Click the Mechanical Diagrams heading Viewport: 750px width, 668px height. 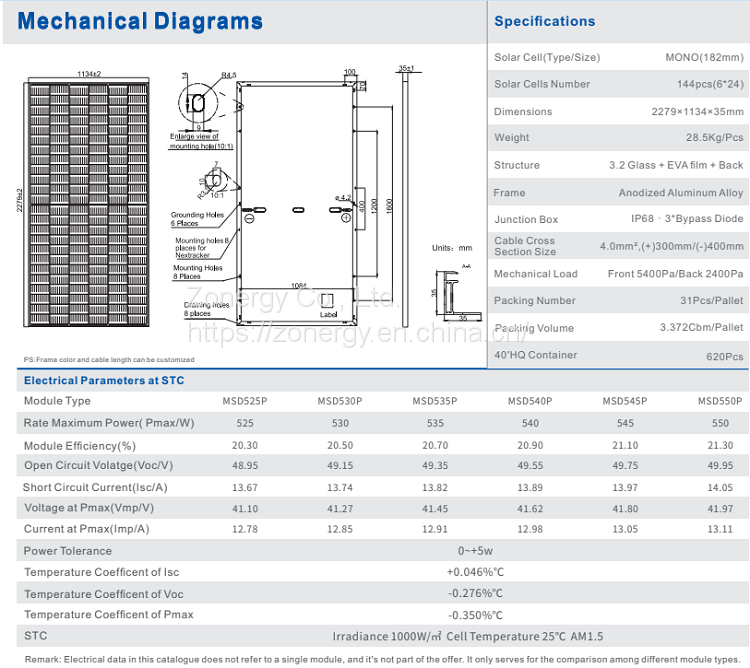[x=141, y=22]
